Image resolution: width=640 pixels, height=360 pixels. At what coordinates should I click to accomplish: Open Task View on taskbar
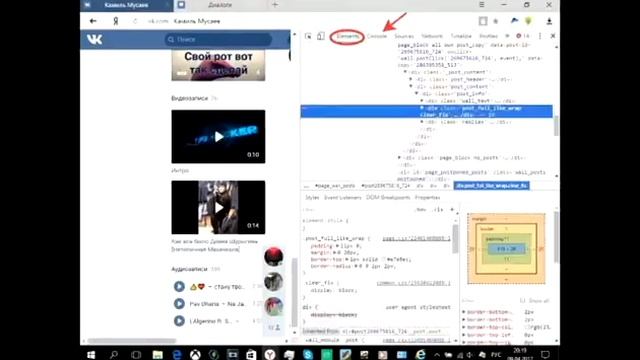pos(136,354)
